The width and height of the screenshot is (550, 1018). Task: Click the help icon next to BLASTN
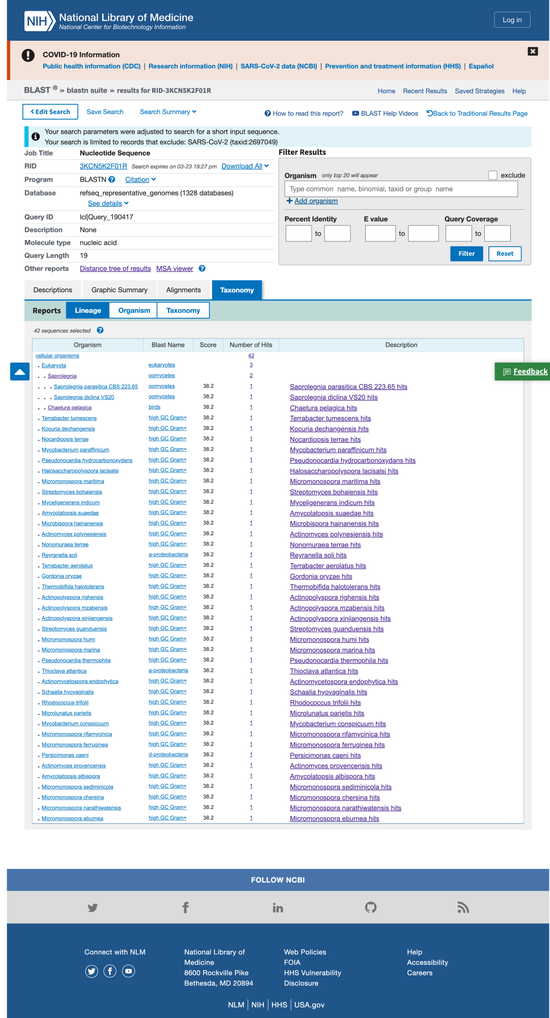pos(112,179)
